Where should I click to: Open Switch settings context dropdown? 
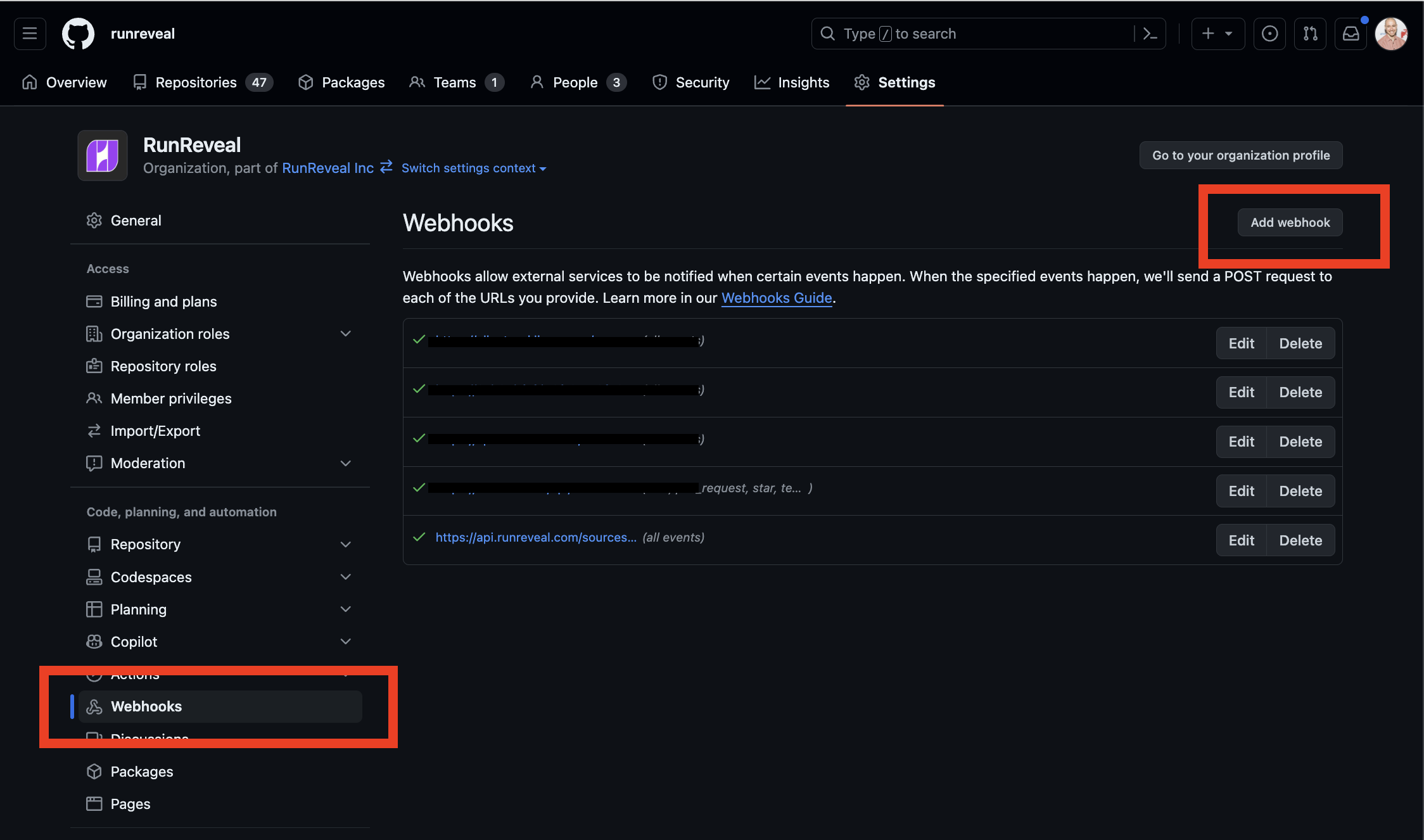pyautogui.click(x=473, y=168)
